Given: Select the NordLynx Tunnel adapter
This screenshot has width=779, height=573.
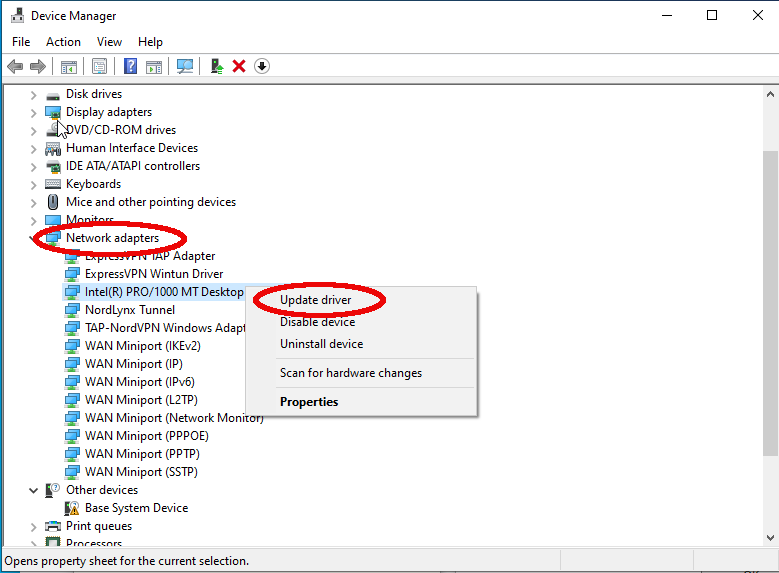Looking at the screenshot, I should pyautogui.click(x=130, y=310).
